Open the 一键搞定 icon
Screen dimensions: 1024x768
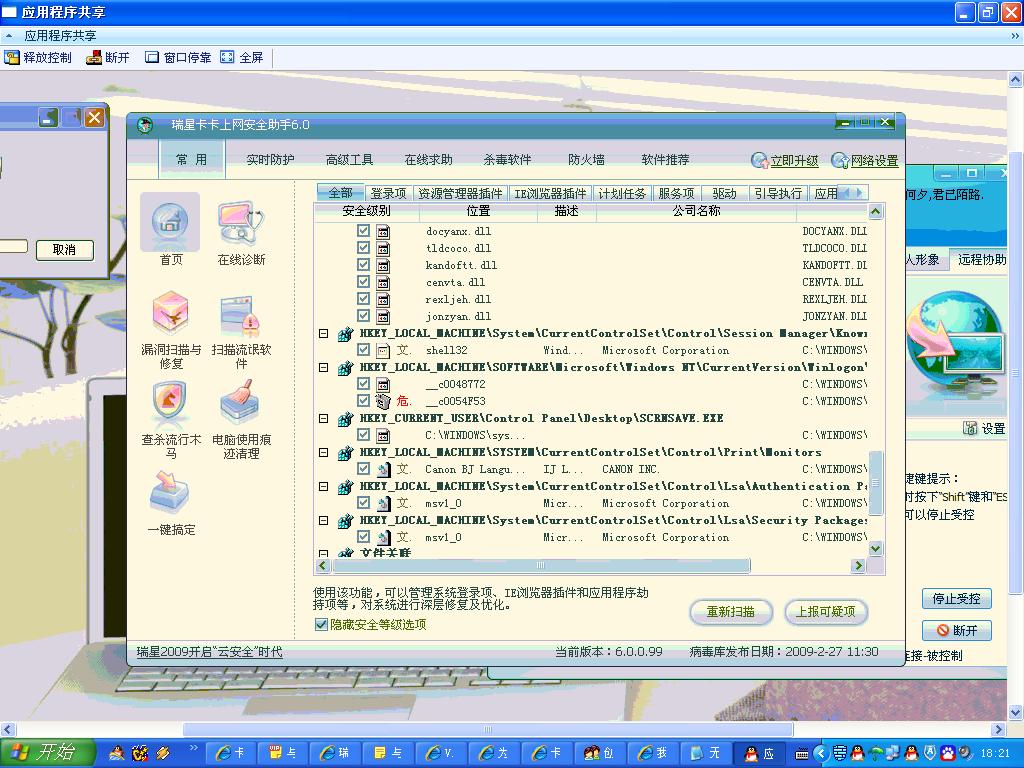[169, 492]
